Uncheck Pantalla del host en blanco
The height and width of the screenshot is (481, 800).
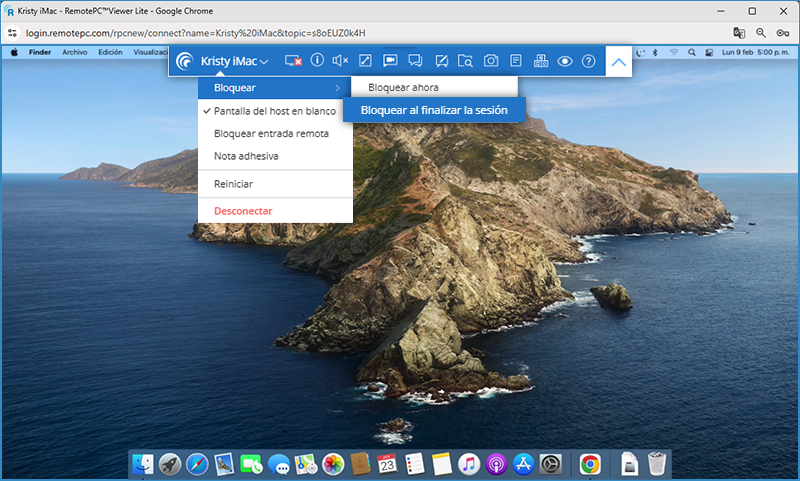point(275,111)
